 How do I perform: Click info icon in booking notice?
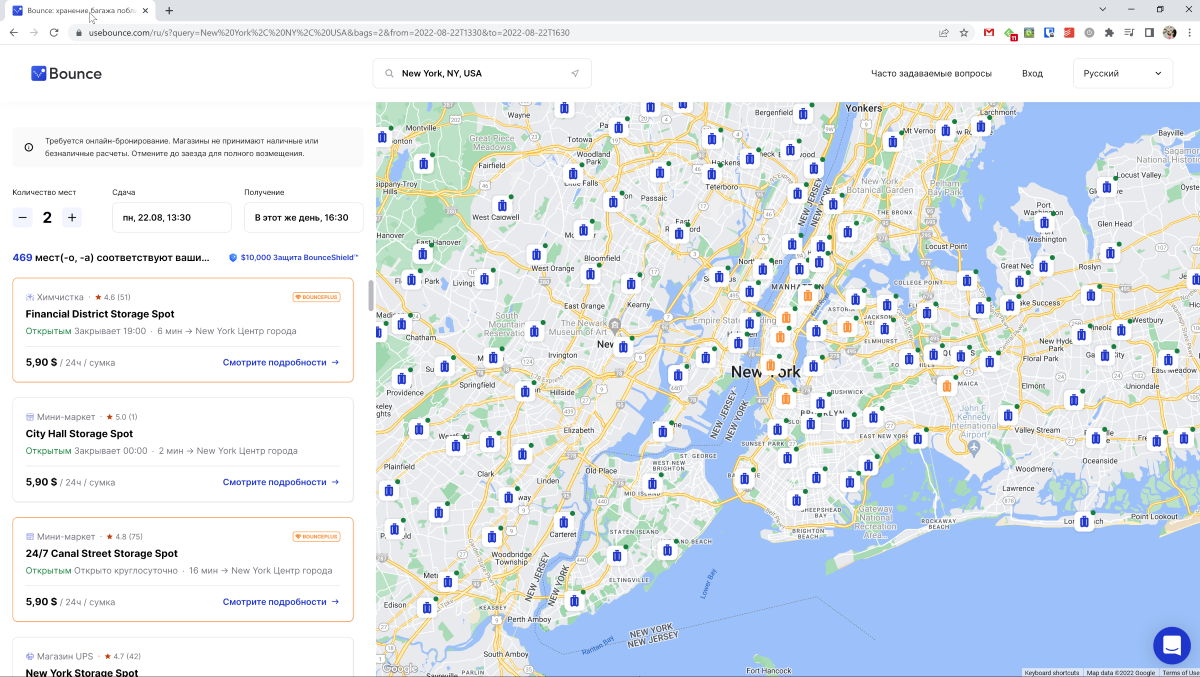pos(28,147)
